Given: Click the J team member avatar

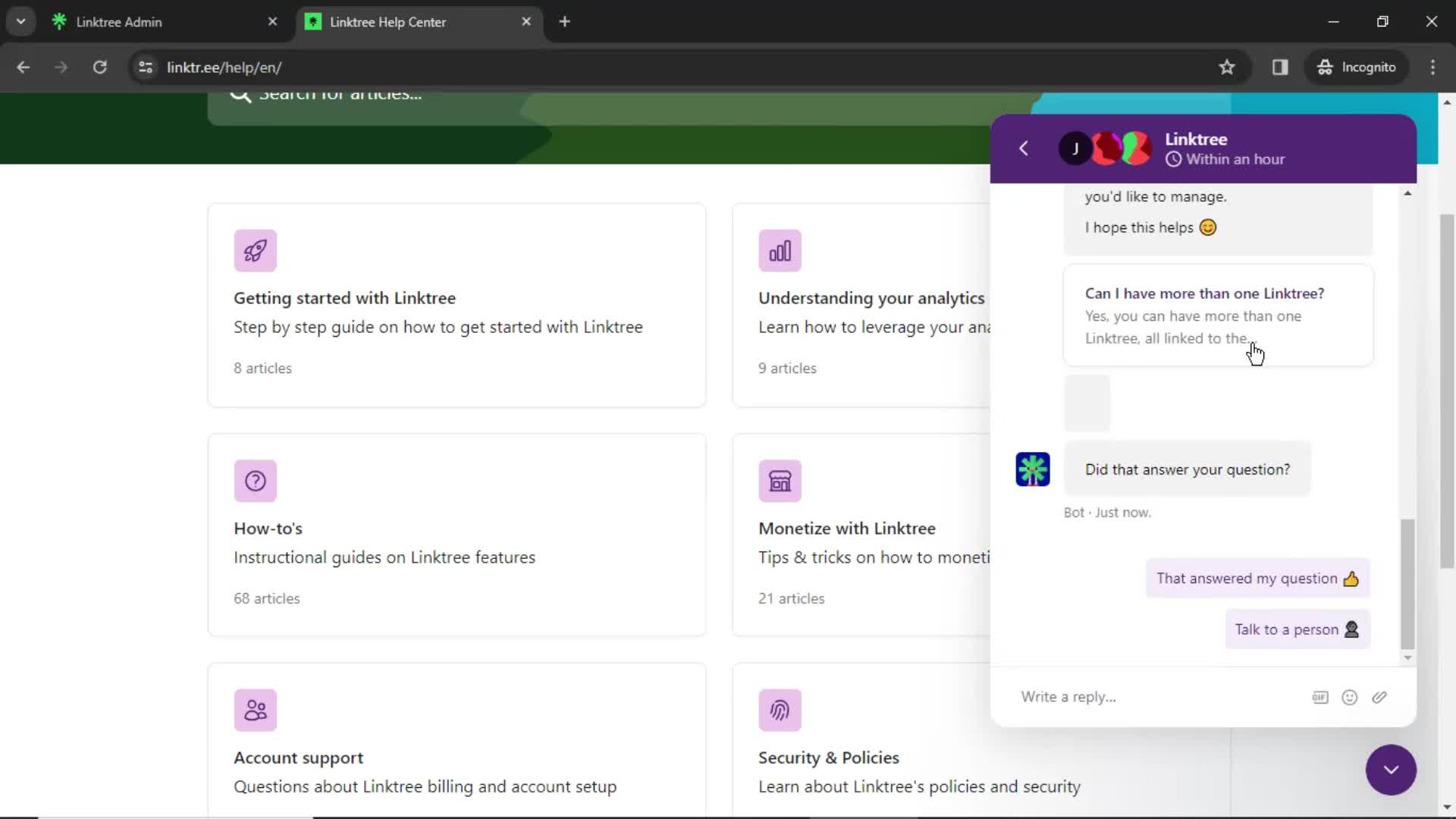Looking at the screenshot, I should coord(1075,148).
